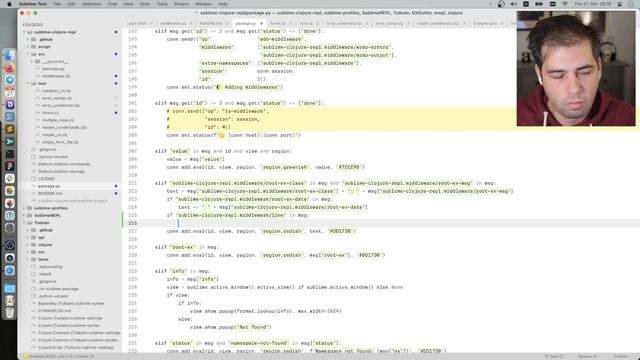Click the menu bar clock
640x360 pixels.
[592, 4]
